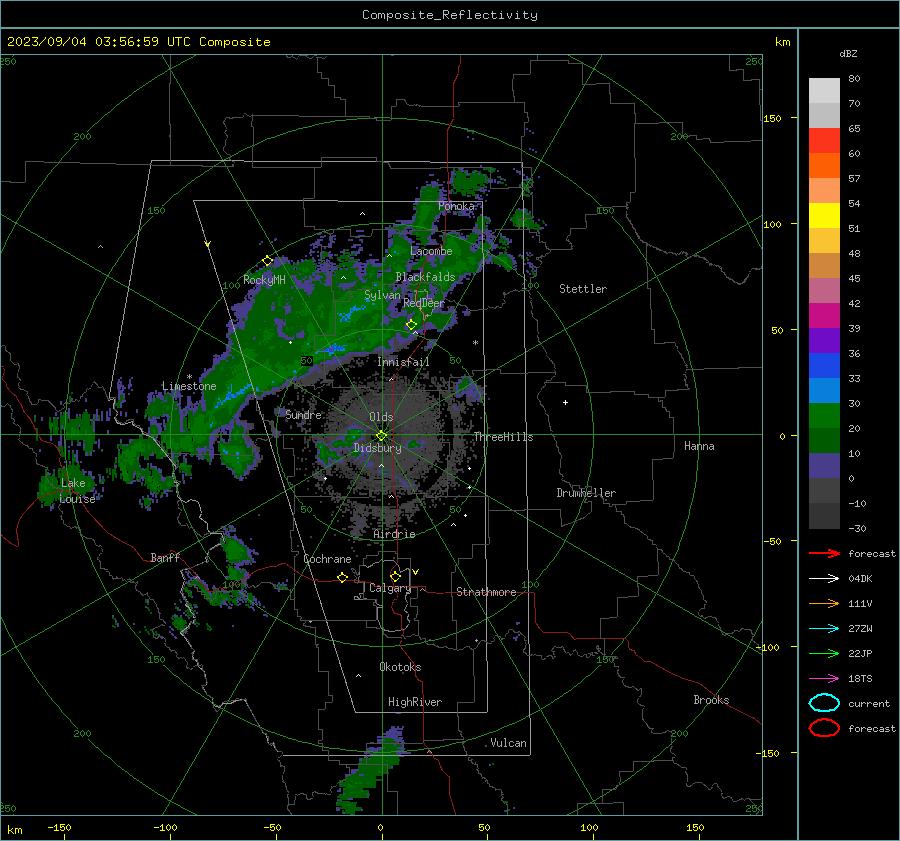900x841 pixels.
Task: Click the Strathmore label
Action: click(486, 592)
